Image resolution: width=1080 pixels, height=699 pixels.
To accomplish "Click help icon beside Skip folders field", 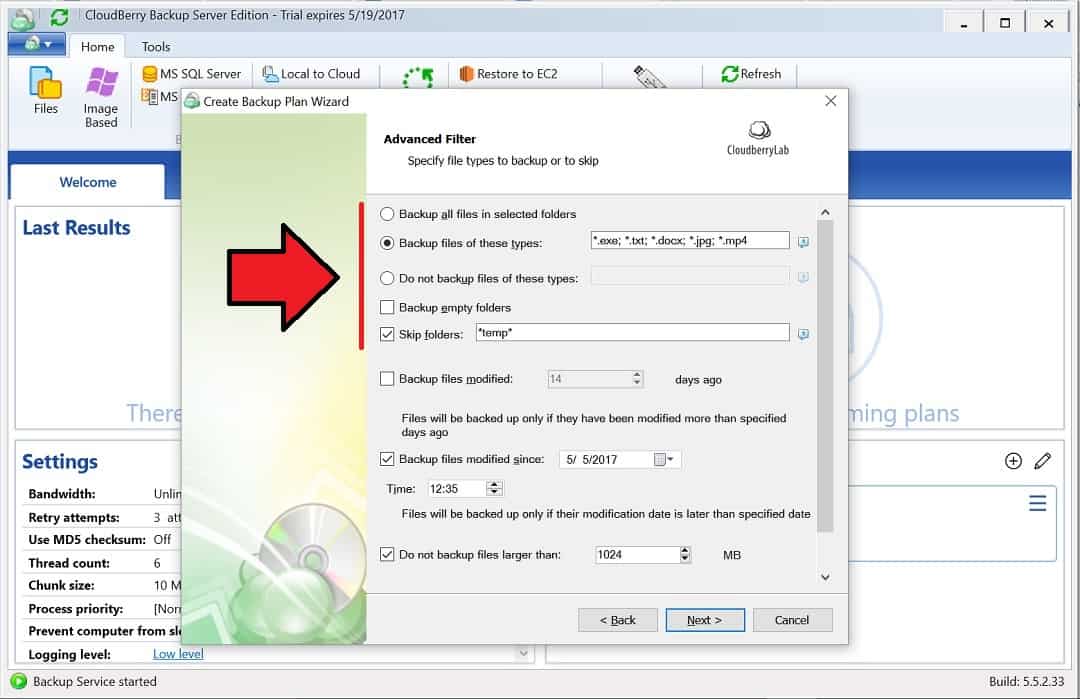I will tap(803, 334).
